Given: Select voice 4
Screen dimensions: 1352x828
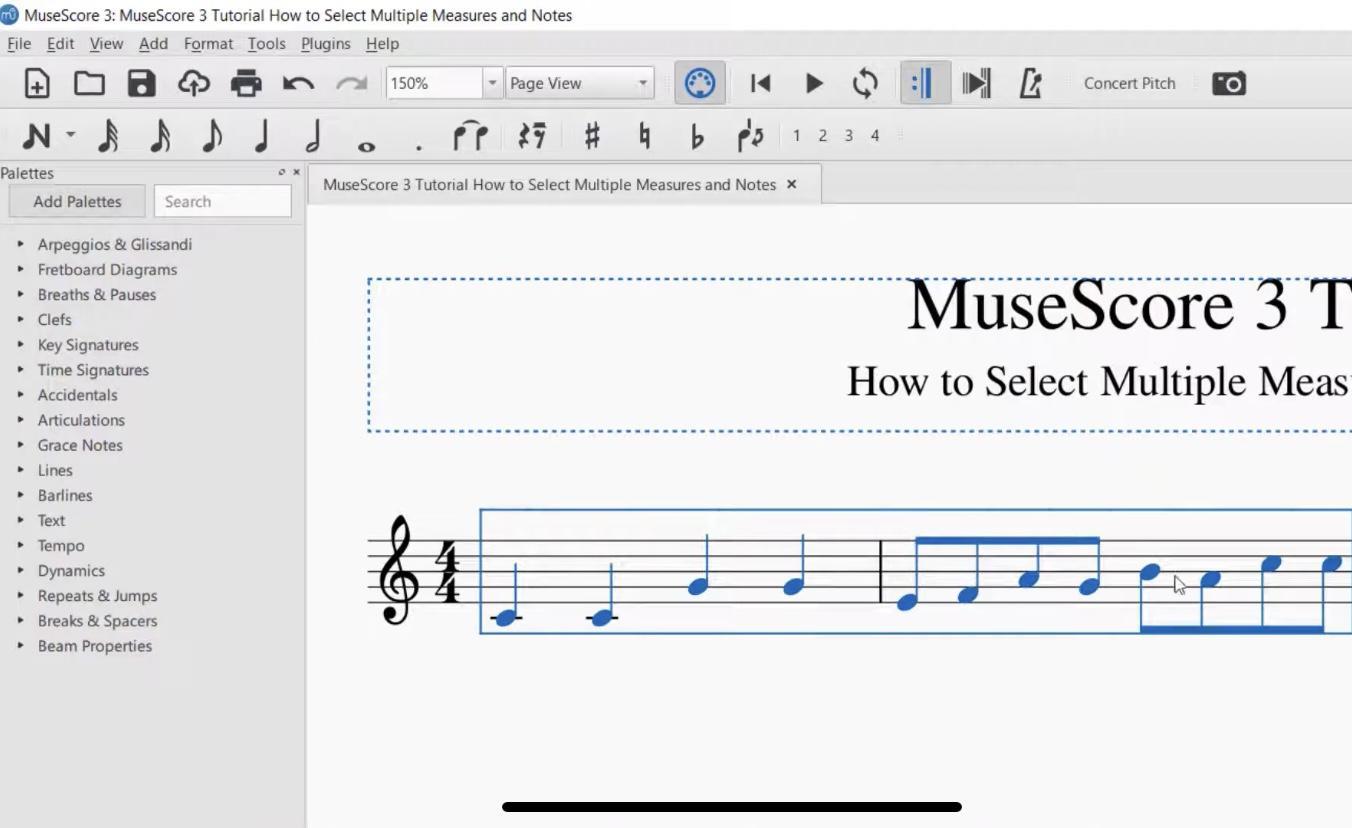Looking at the screenshot, I should coord(874,135).
